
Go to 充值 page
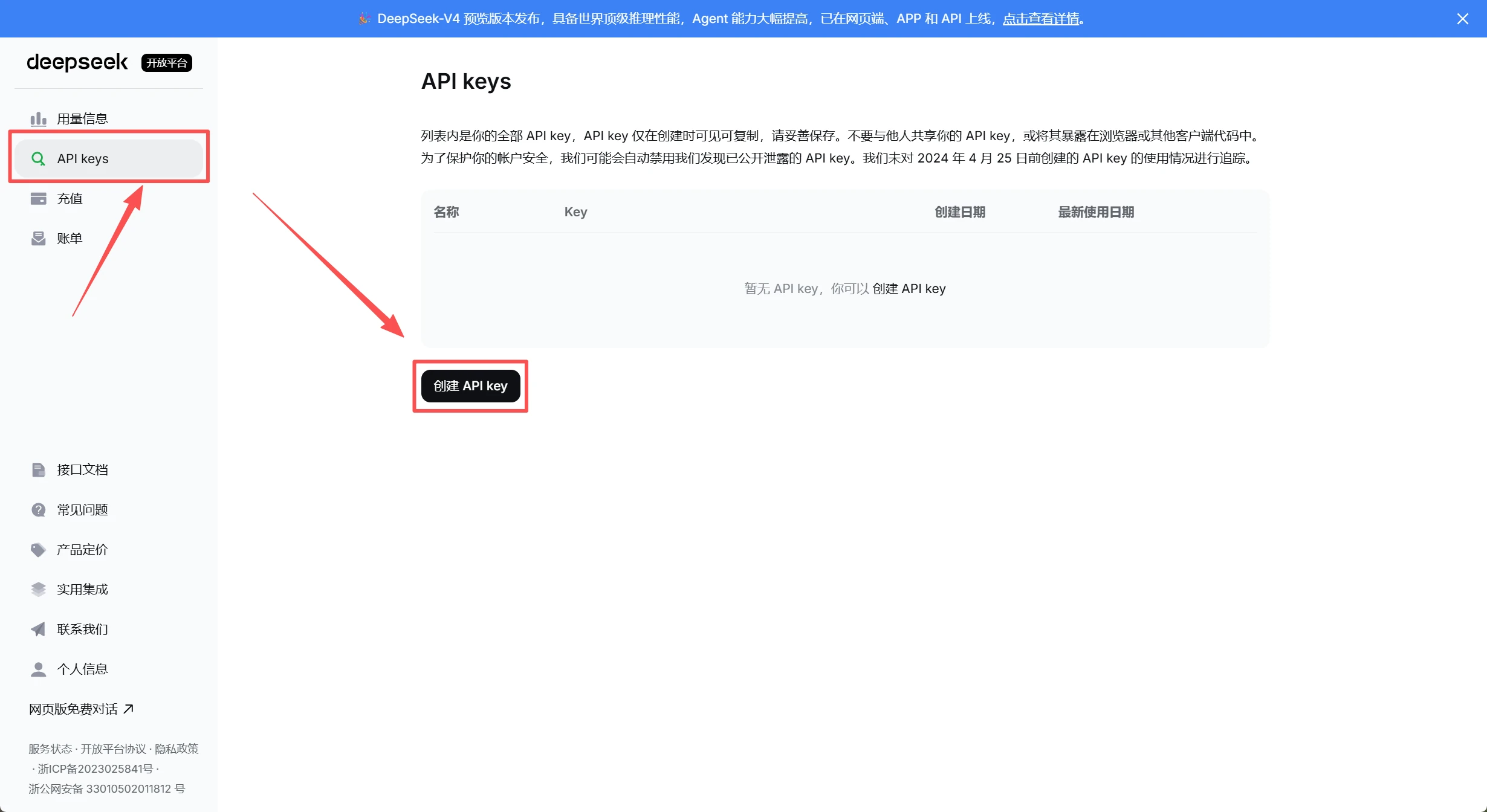coord(108,198)
